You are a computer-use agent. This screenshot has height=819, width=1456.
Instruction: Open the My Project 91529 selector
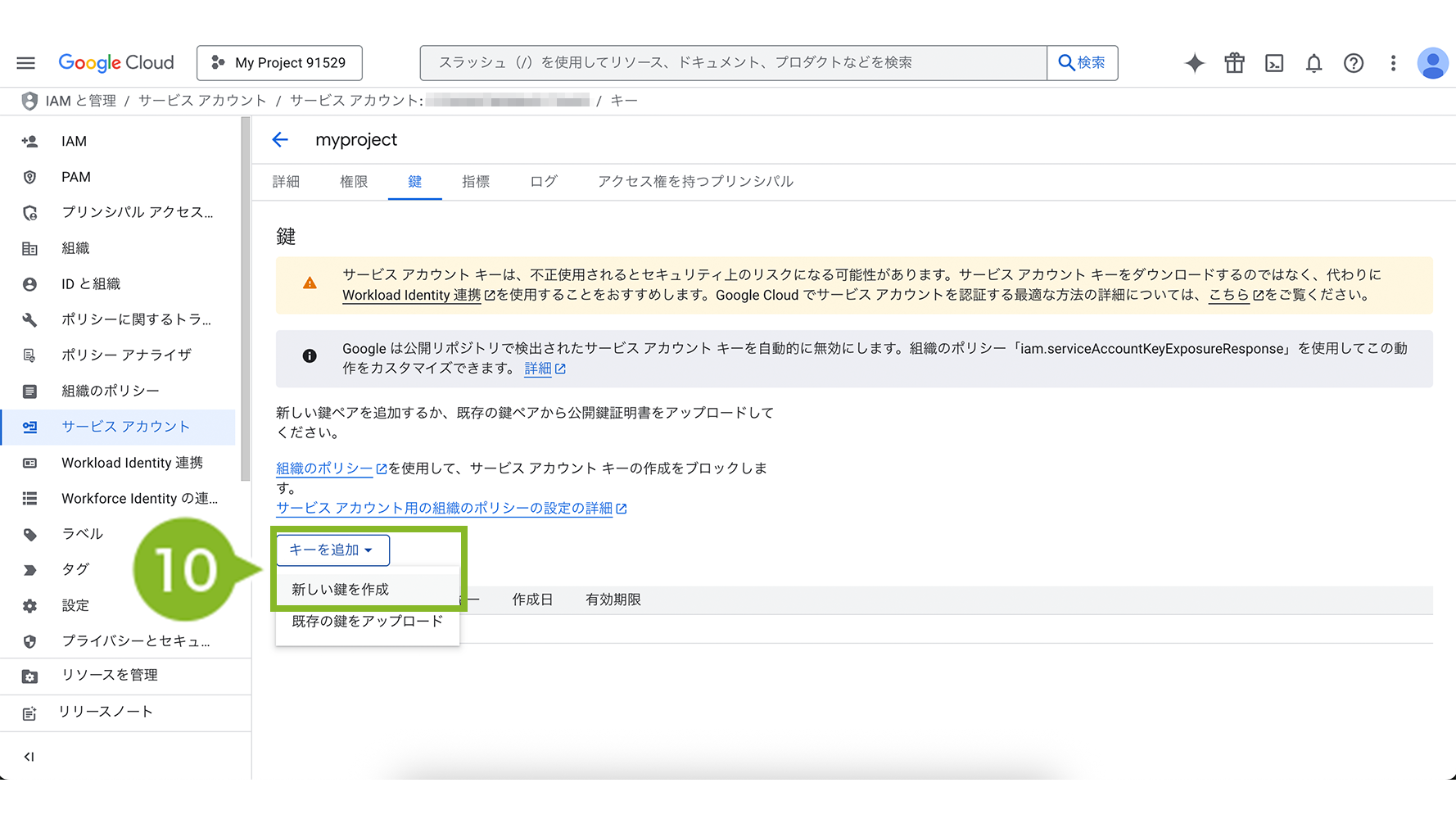279,63
